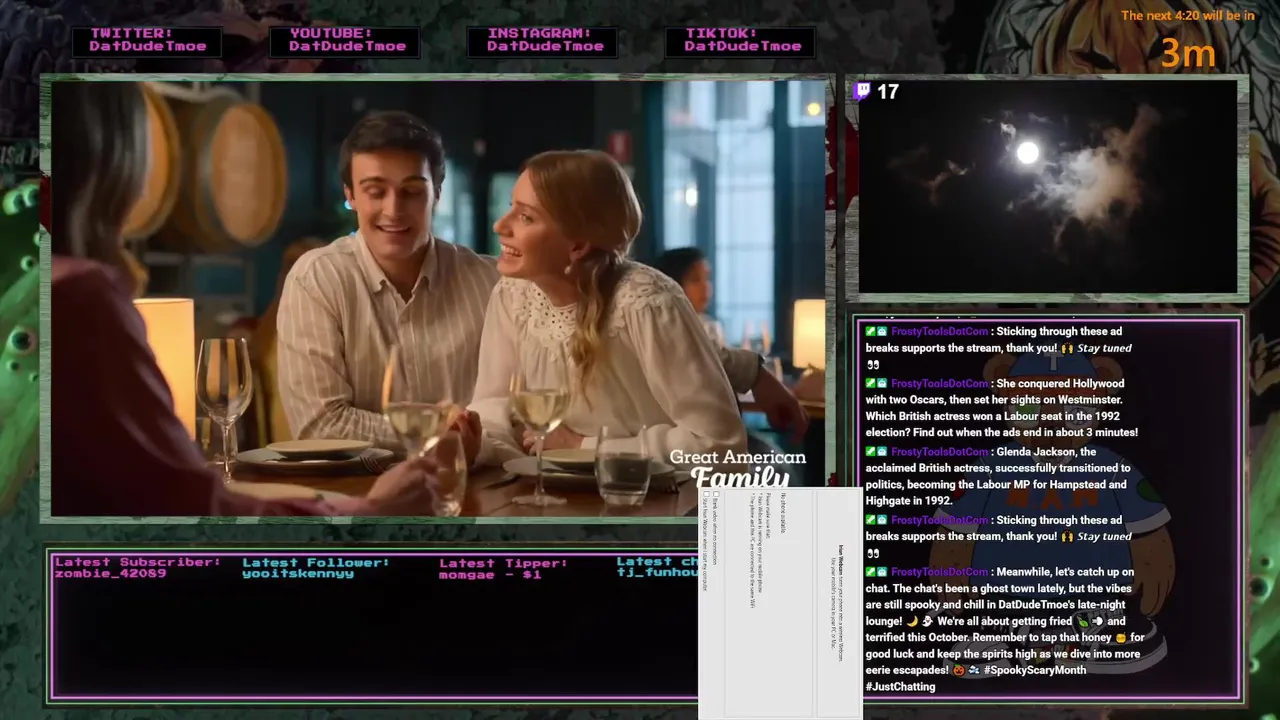Click the 'Latest Tipper:' label
This screenshot has height=720, width=1280.
pyautogui.click(x=502, y=561)
